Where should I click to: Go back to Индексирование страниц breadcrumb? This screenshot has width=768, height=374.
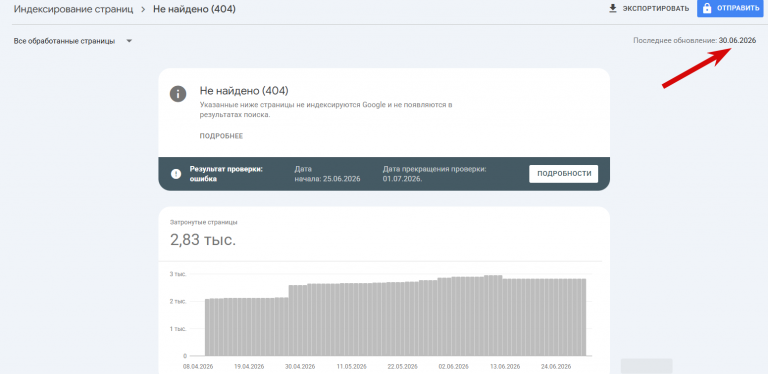click(73, 9)
